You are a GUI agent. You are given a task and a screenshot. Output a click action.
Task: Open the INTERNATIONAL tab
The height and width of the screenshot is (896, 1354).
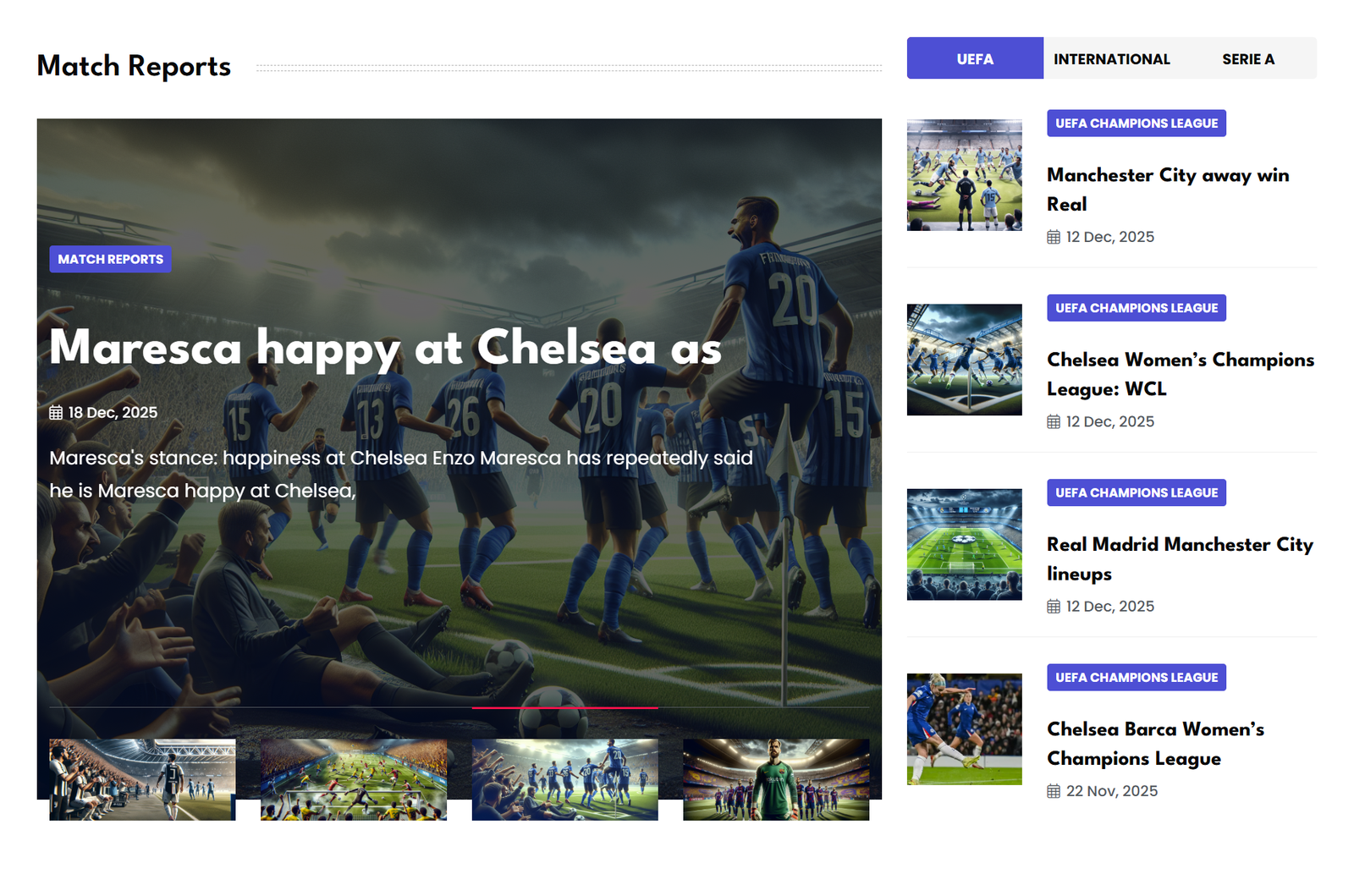pyautogui.click(x=1112, y=58)
